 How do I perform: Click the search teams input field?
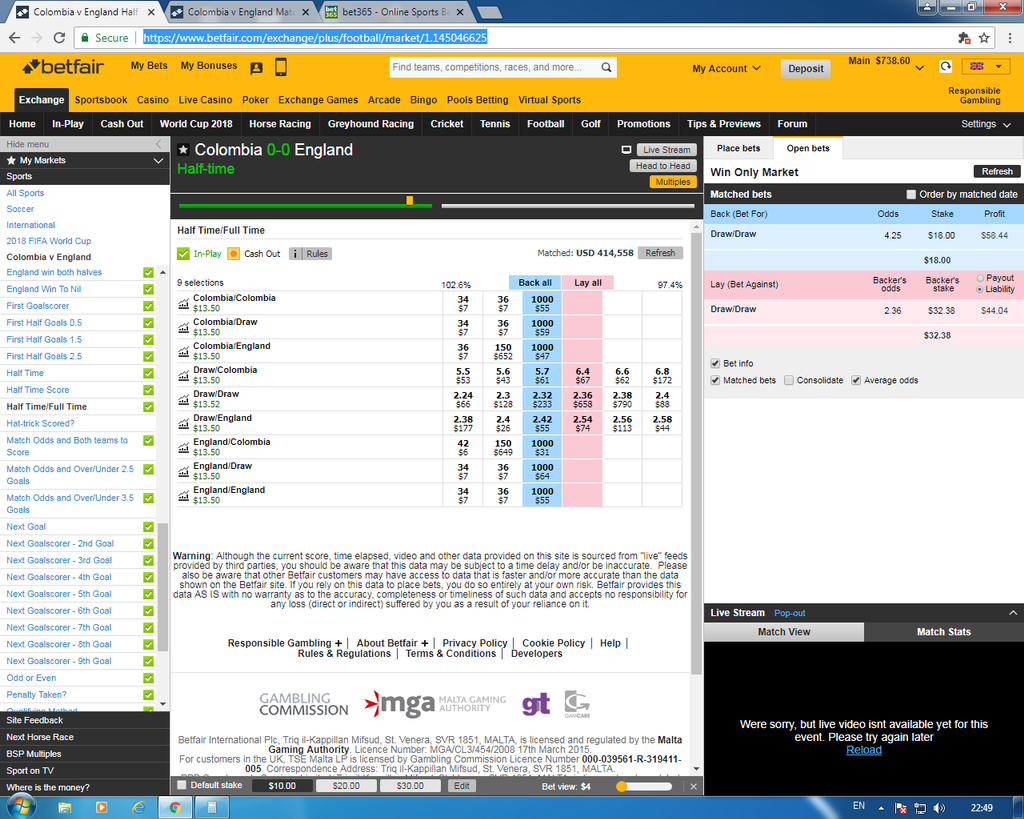tap(494, 67)
